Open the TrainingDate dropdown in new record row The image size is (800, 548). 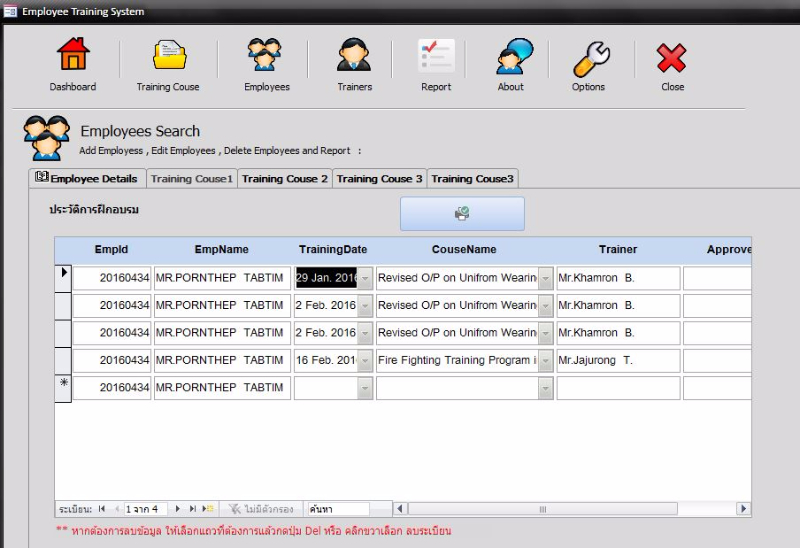(365, 388)
